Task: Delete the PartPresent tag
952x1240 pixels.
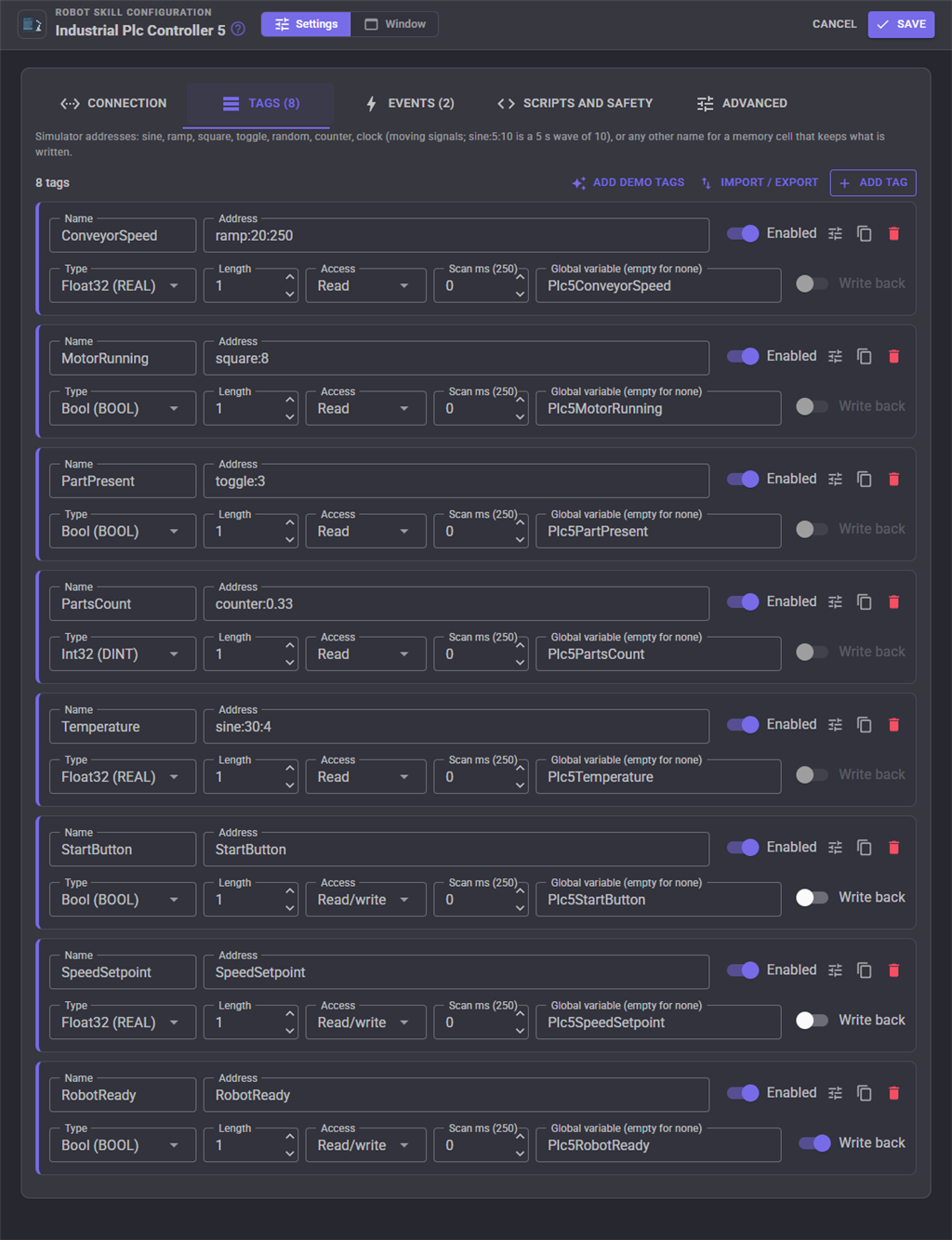Action: [894, 479]
